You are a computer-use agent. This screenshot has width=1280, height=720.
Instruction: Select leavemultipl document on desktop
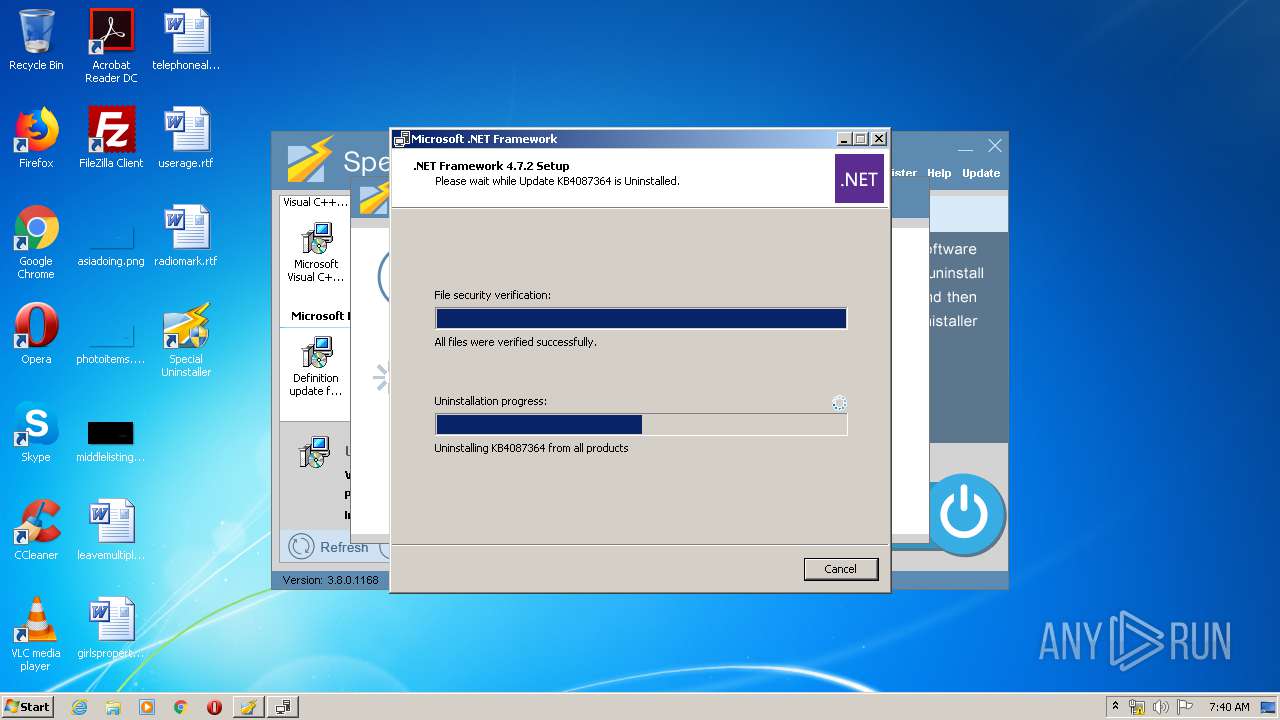(x=111, y=530)
